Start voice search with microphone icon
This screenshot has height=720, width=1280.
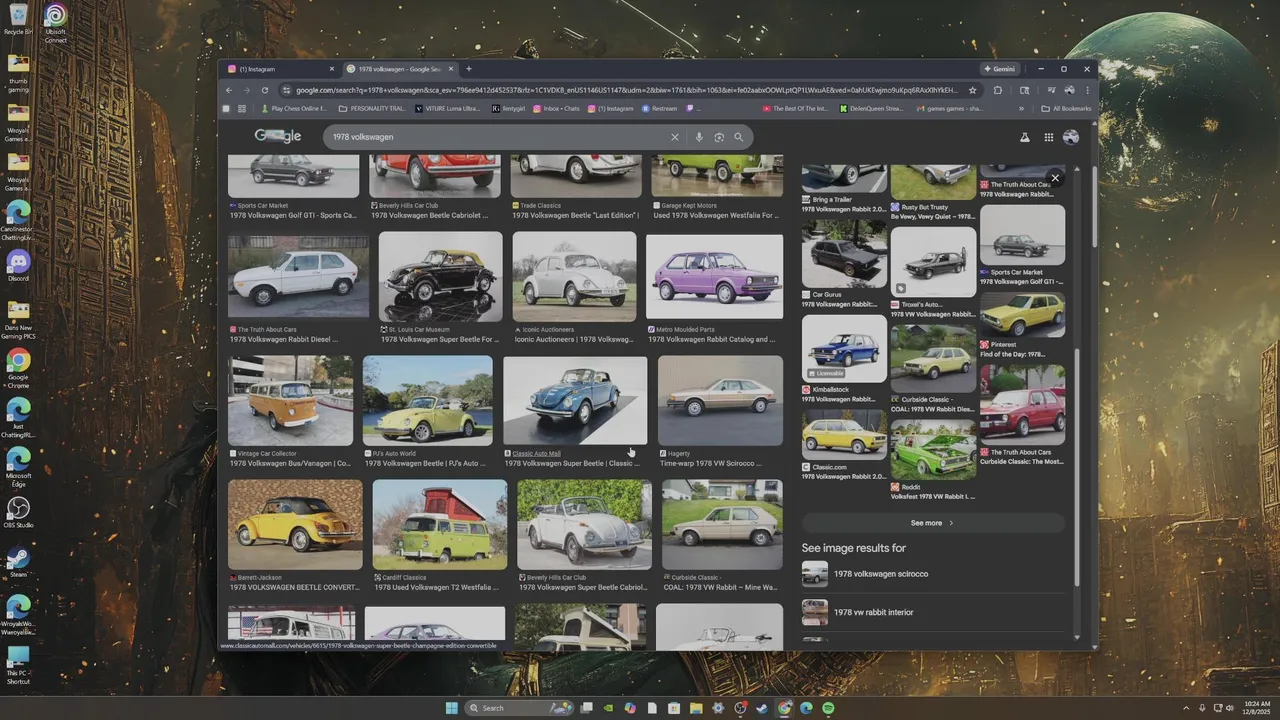point(699,137)
